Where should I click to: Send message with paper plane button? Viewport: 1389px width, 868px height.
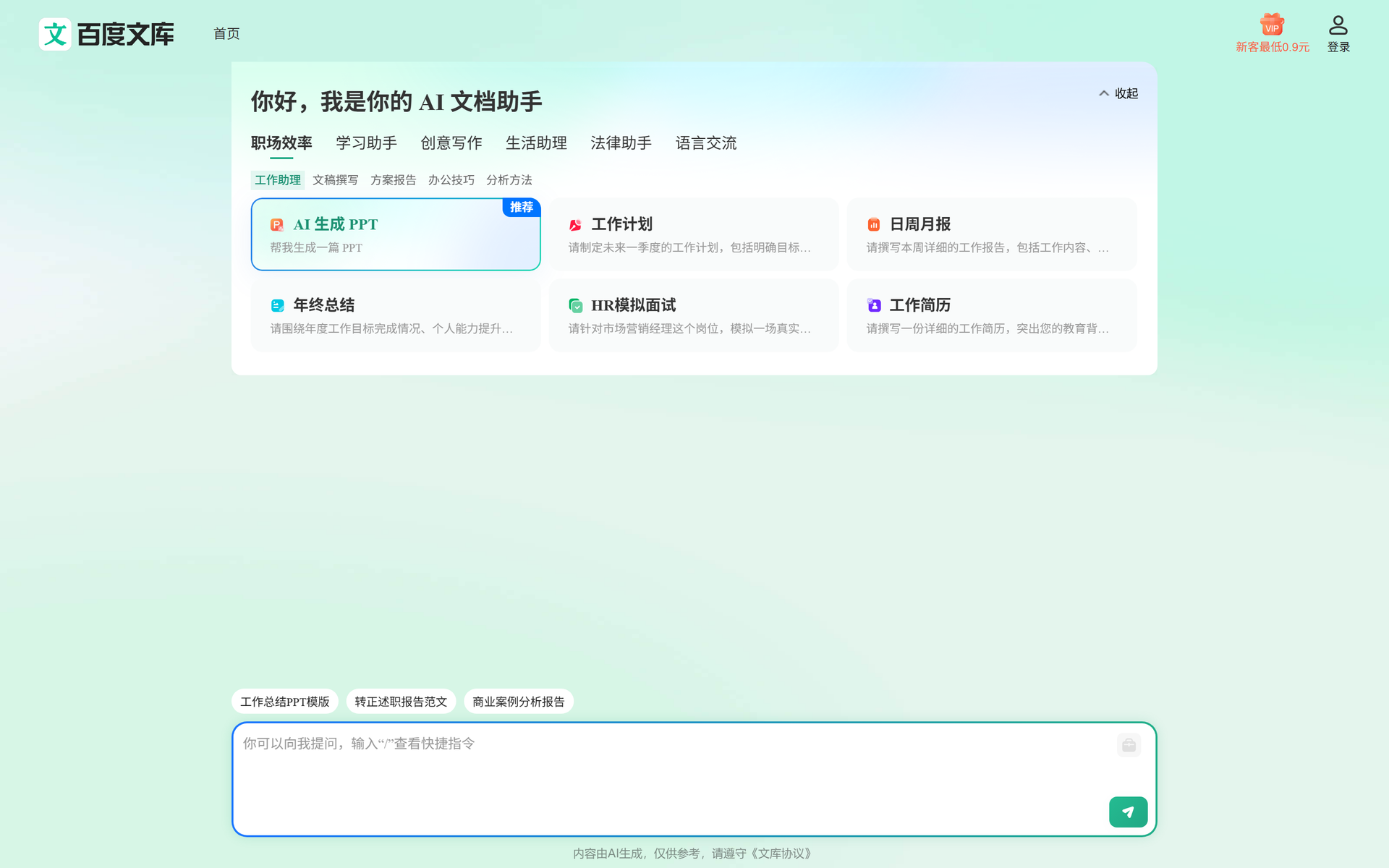(x=1128, y=812)
